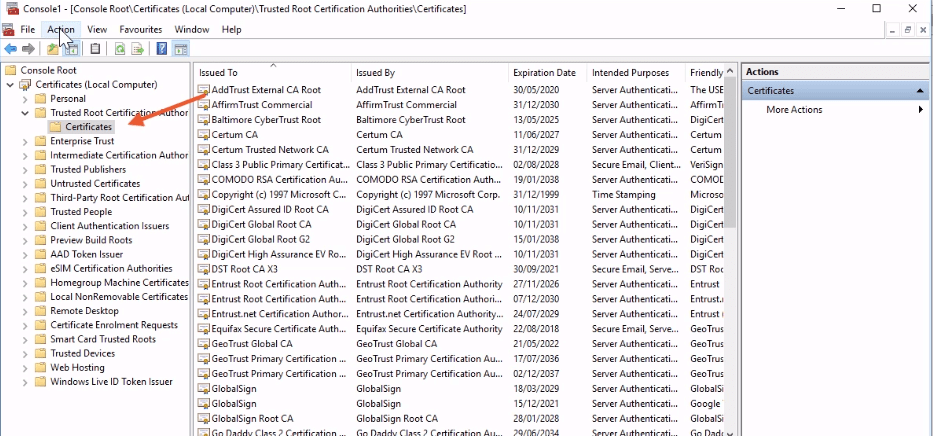Image resolution: width=933 pixels, height=436 pixels.
Task: Click the Up One Level folder icon
Action: 53,49
